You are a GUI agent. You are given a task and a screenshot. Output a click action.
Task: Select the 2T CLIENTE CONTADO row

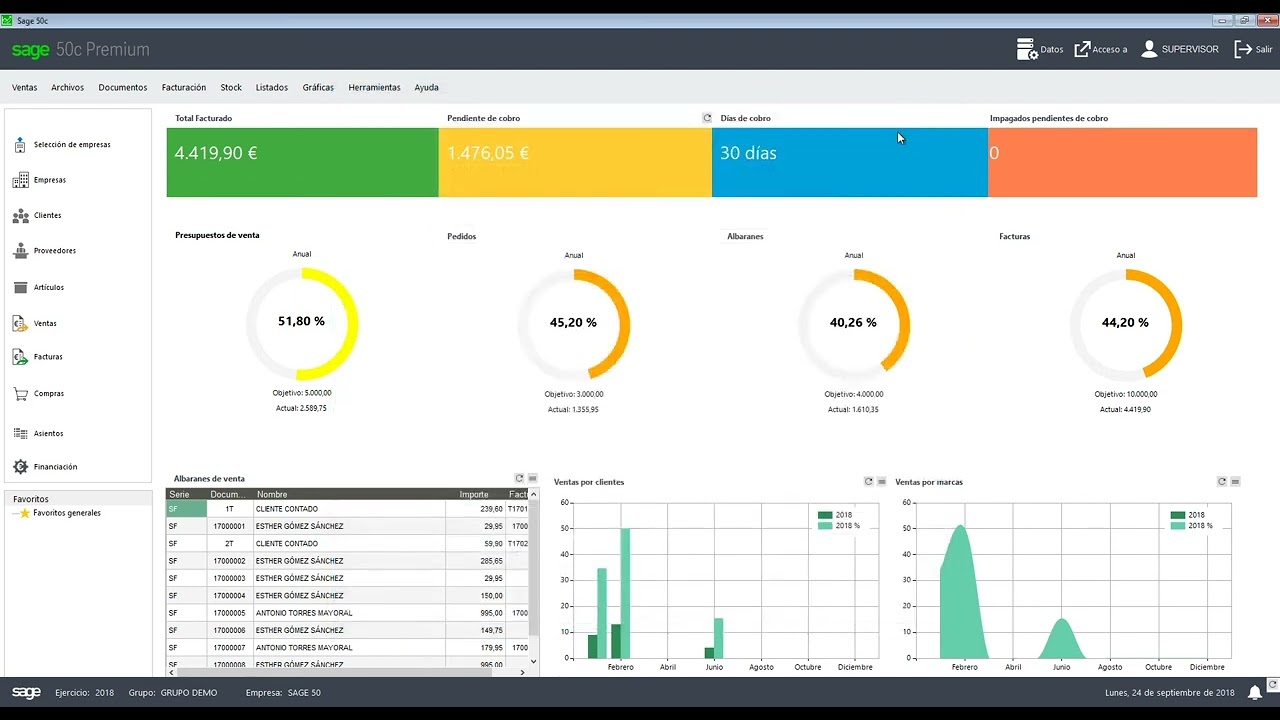347,544
